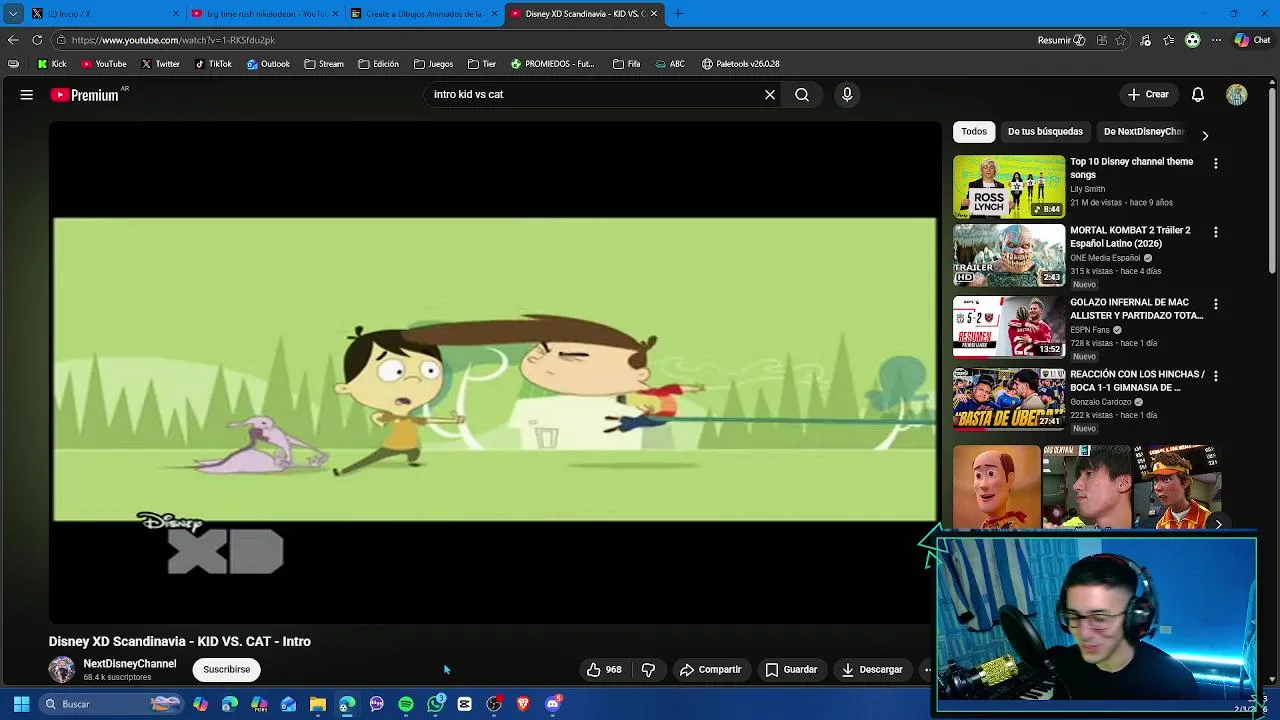Save the video with Guardar
The height and width of the screenshot is (720, 1280).
point(791,669)
